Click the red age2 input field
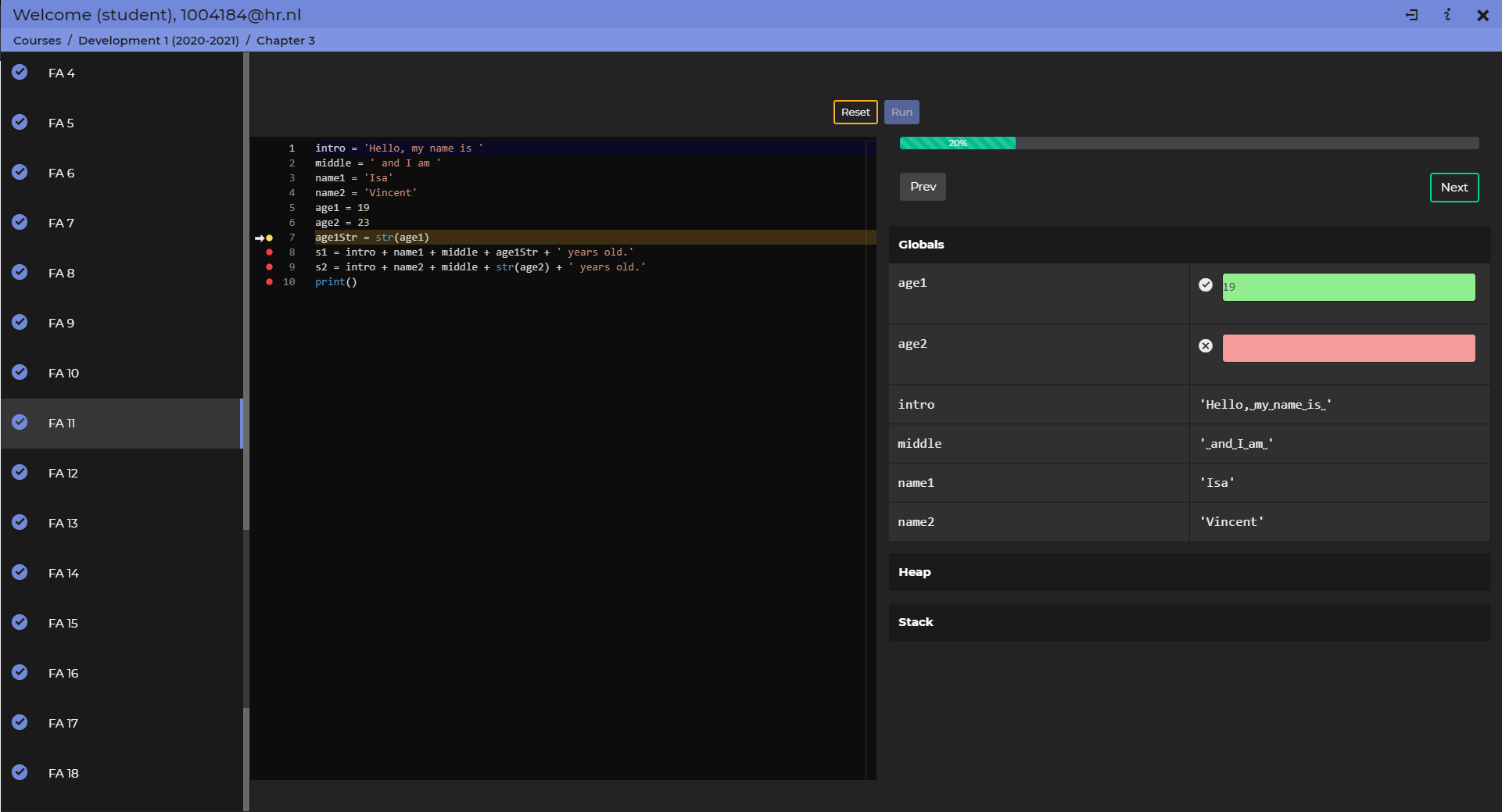This screenshot has height=812, width=1502. (x=1349, y=348)
